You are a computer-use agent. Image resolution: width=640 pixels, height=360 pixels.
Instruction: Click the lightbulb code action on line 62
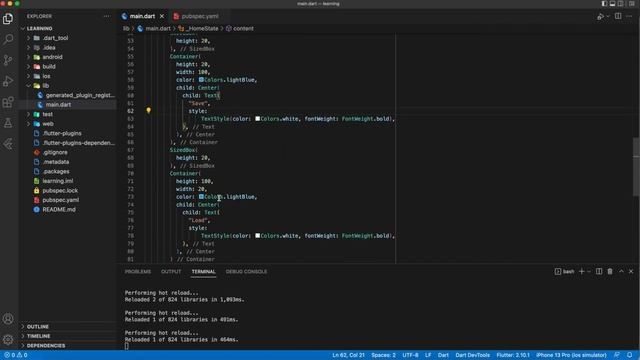click(x=149, y=111)
